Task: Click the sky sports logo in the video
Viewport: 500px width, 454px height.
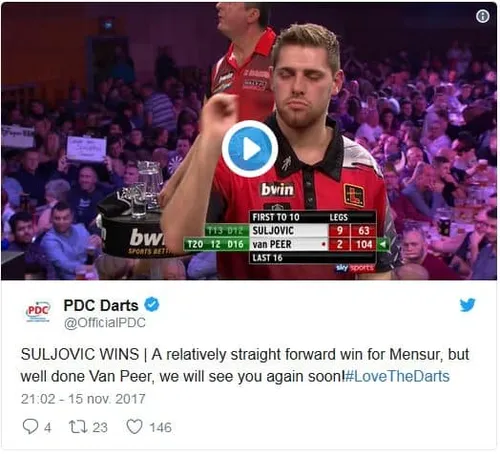Action: click(x=354, y=268)
